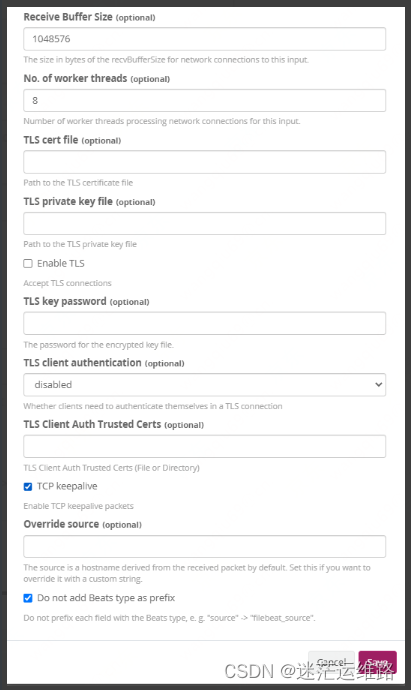Select the TLS private key file field
This screenshot has width=411, height=690.
[205, 224]
